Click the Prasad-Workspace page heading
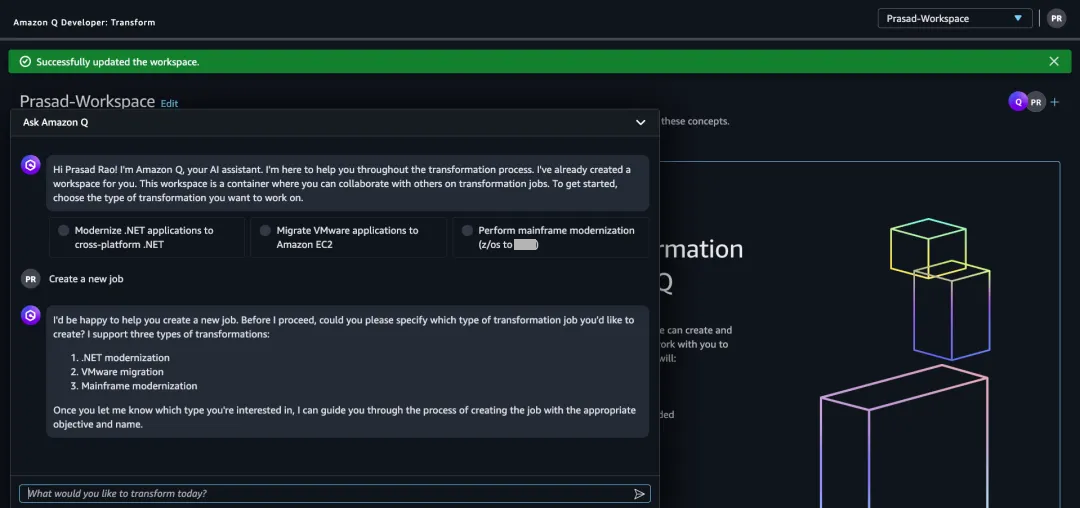This screenshot has height=508, width=1080. [x=87, y=101]
